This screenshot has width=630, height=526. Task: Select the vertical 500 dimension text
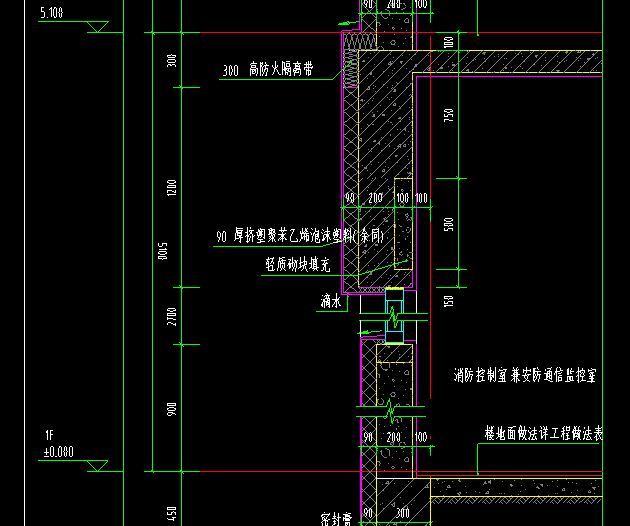(449, 224)
